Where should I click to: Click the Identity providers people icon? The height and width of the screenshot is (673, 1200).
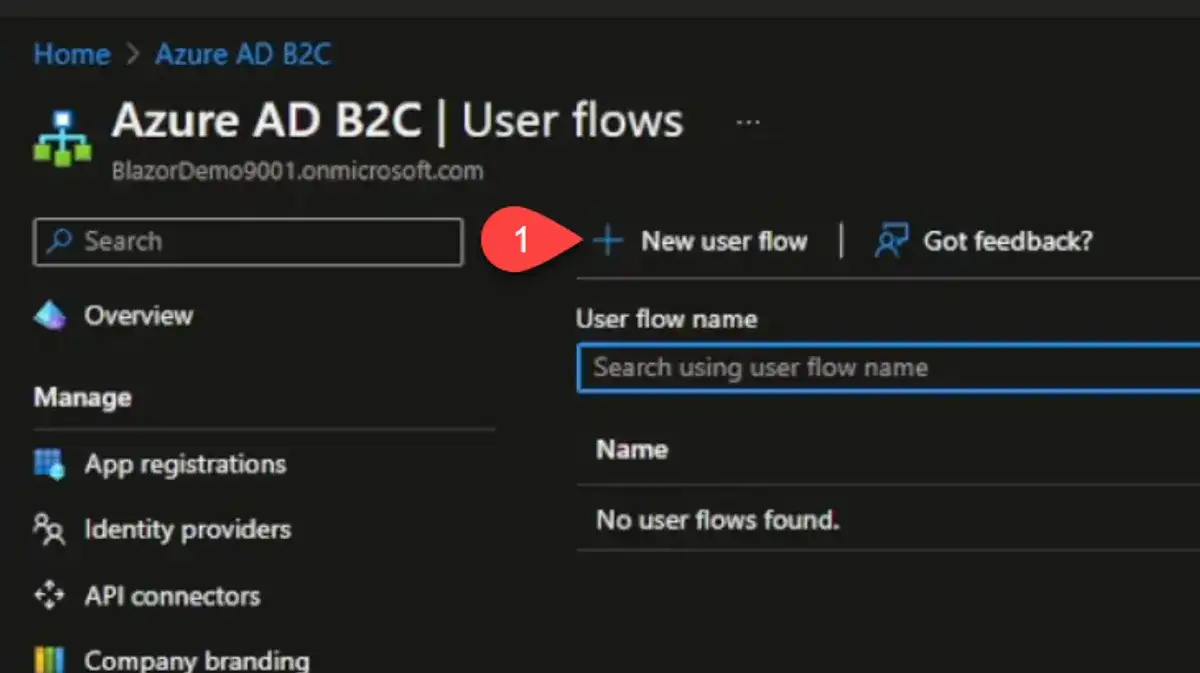(x=49, y=529)
